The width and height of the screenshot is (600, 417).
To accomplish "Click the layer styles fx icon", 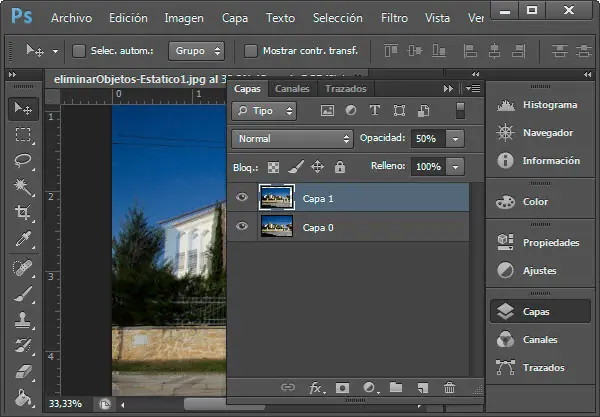I will 316,387.
